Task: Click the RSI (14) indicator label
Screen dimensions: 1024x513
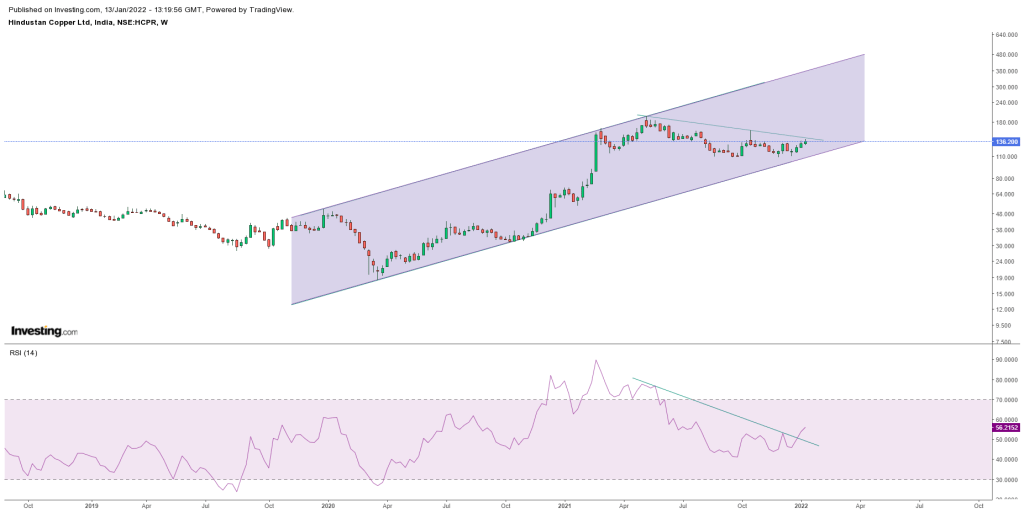Action: [x=25, y=353]
